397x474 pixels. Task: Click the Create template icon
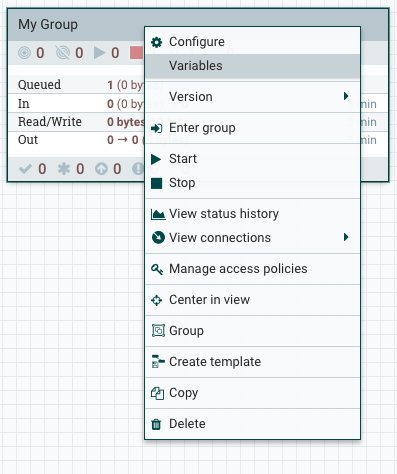pyautogui.click(x=158, y=362)
